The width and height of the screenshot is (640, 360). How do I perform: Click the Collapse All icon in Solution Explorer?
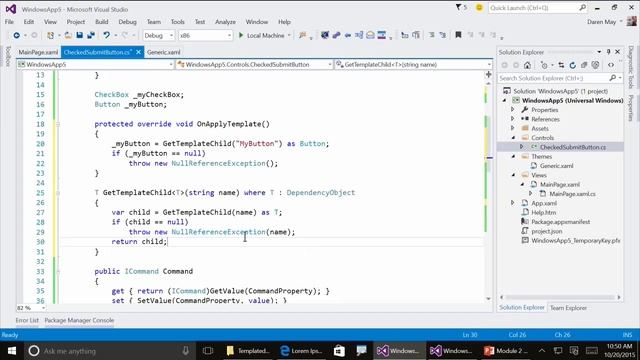[584, 65]
